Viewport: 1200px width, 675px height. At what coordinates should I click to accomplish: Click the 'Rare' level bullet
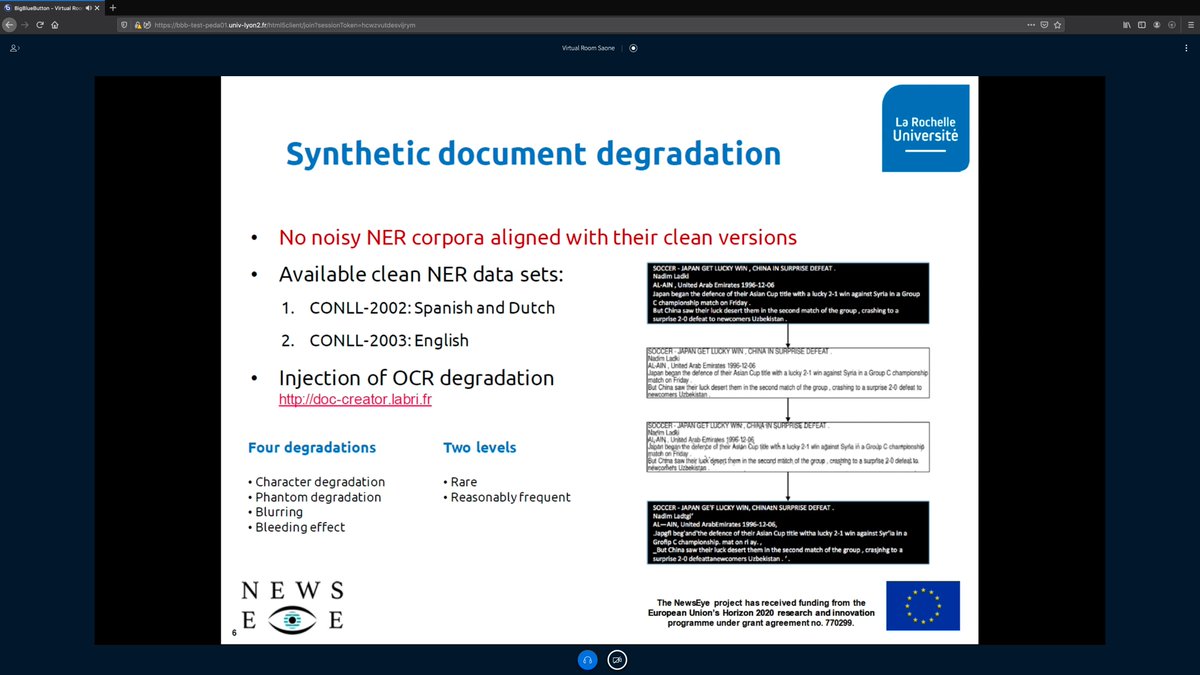(460, 482)
